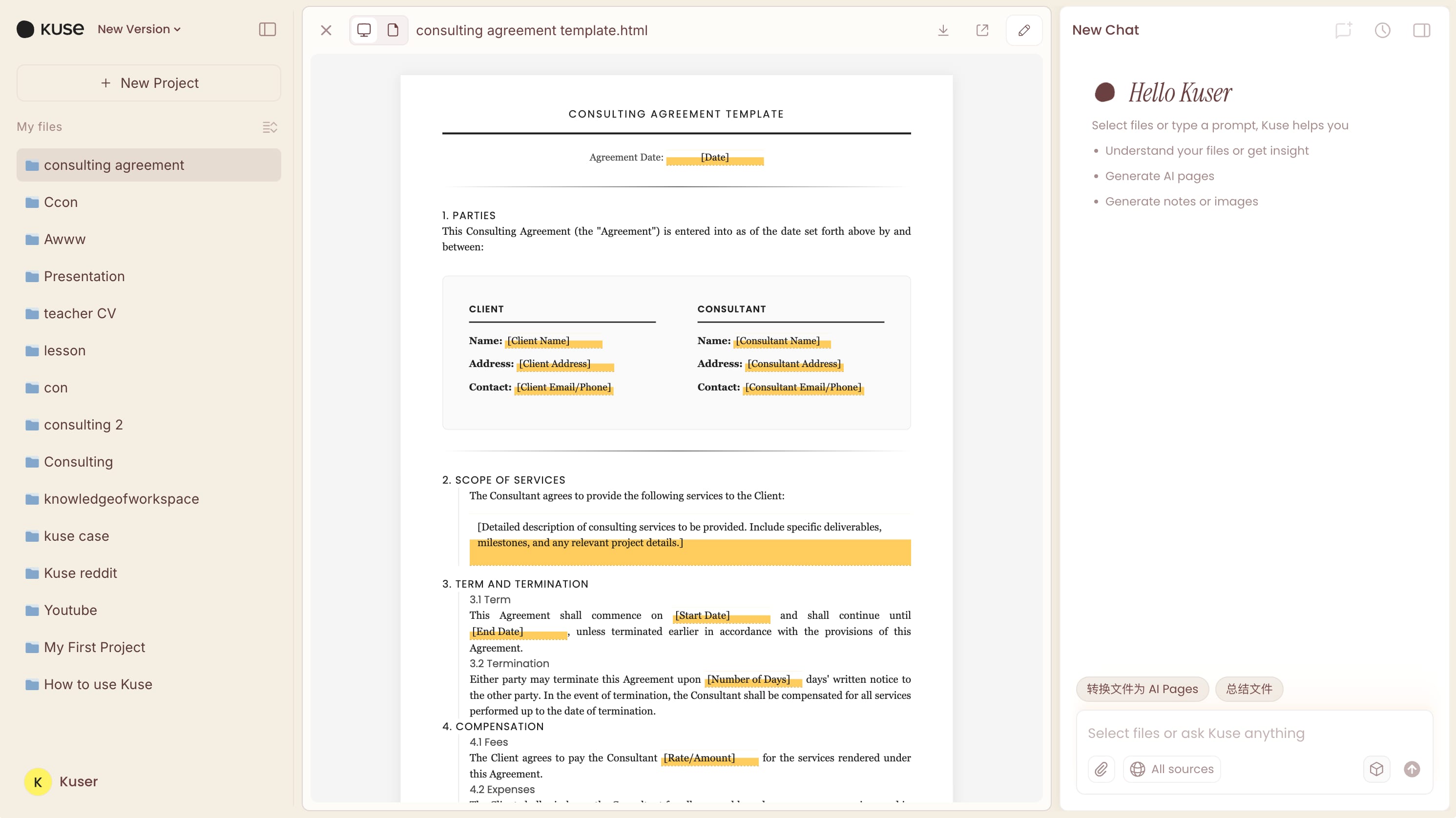Viewport: 1456px width, 818px height.
Task: Click the CONSULTANT section heading
Action: 731,309
